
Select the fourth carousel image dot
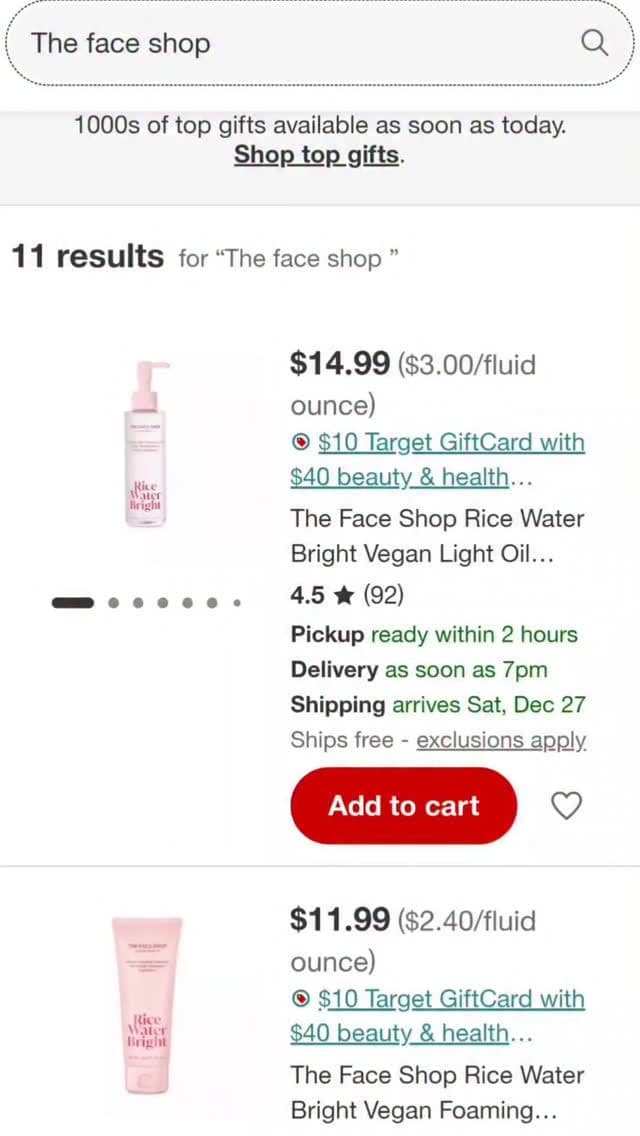163,603
